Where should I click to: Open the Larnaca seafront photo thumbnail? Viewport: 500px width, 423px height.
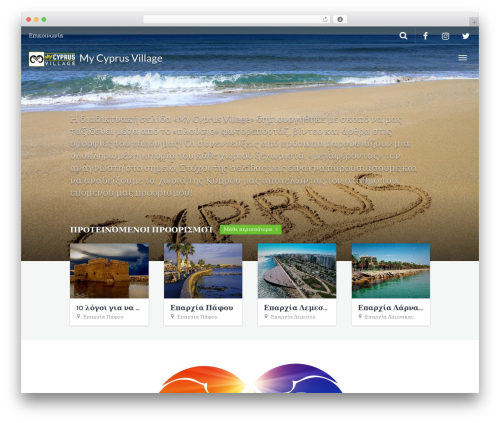coord(391,271)
